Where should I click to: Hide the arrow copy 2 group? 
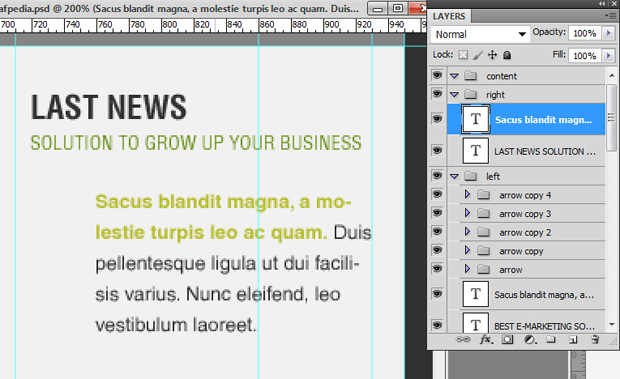coord(437,231)
